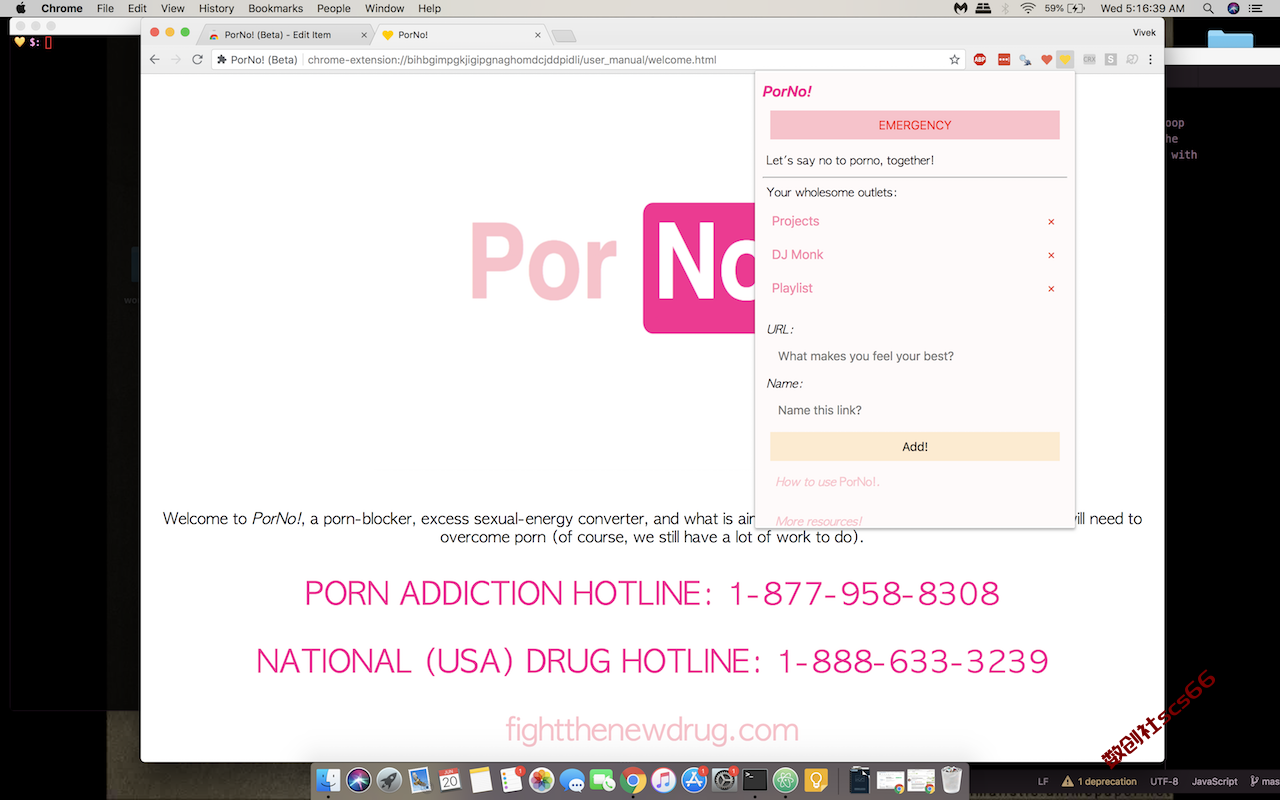Open the DJ Monk outlet link

[797, 255]
